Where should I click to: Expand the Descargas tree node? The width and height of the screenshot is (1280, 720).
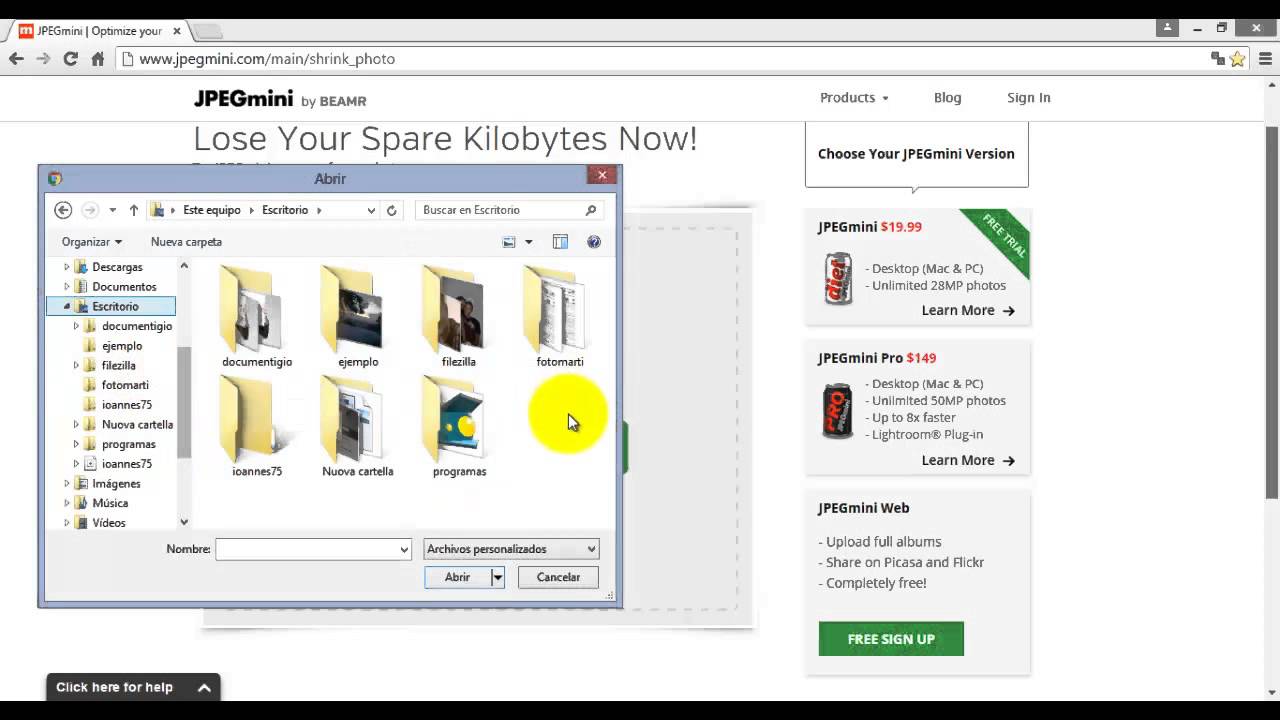[x=67, y=267]
